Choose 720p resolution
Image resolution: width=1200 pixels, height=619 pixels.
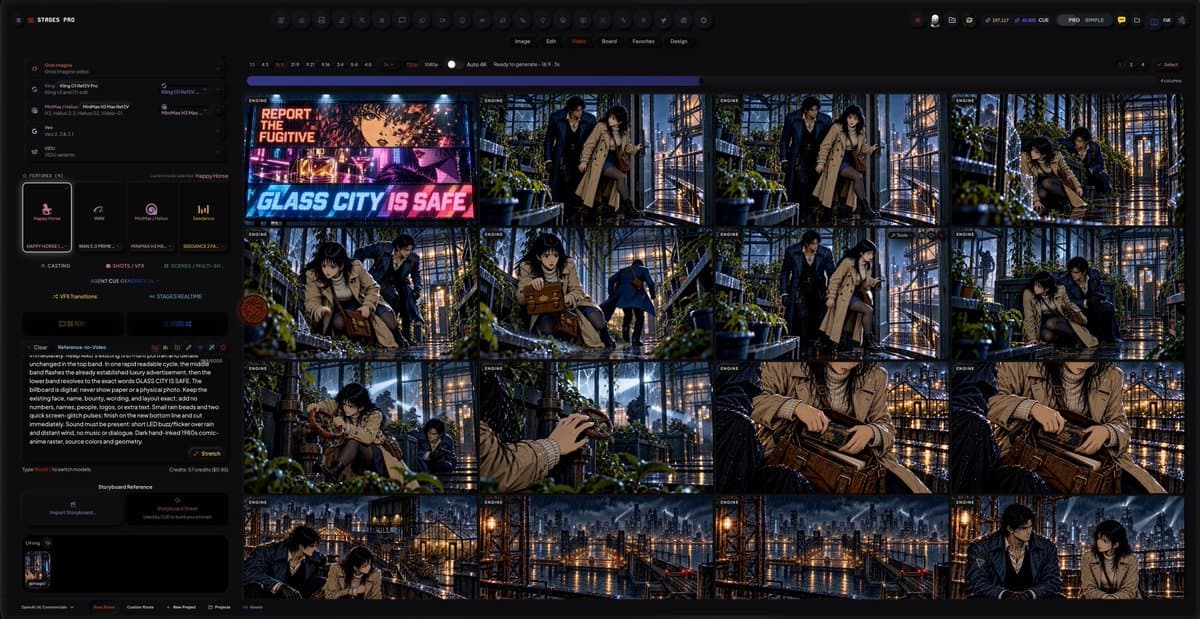point(412,64)
